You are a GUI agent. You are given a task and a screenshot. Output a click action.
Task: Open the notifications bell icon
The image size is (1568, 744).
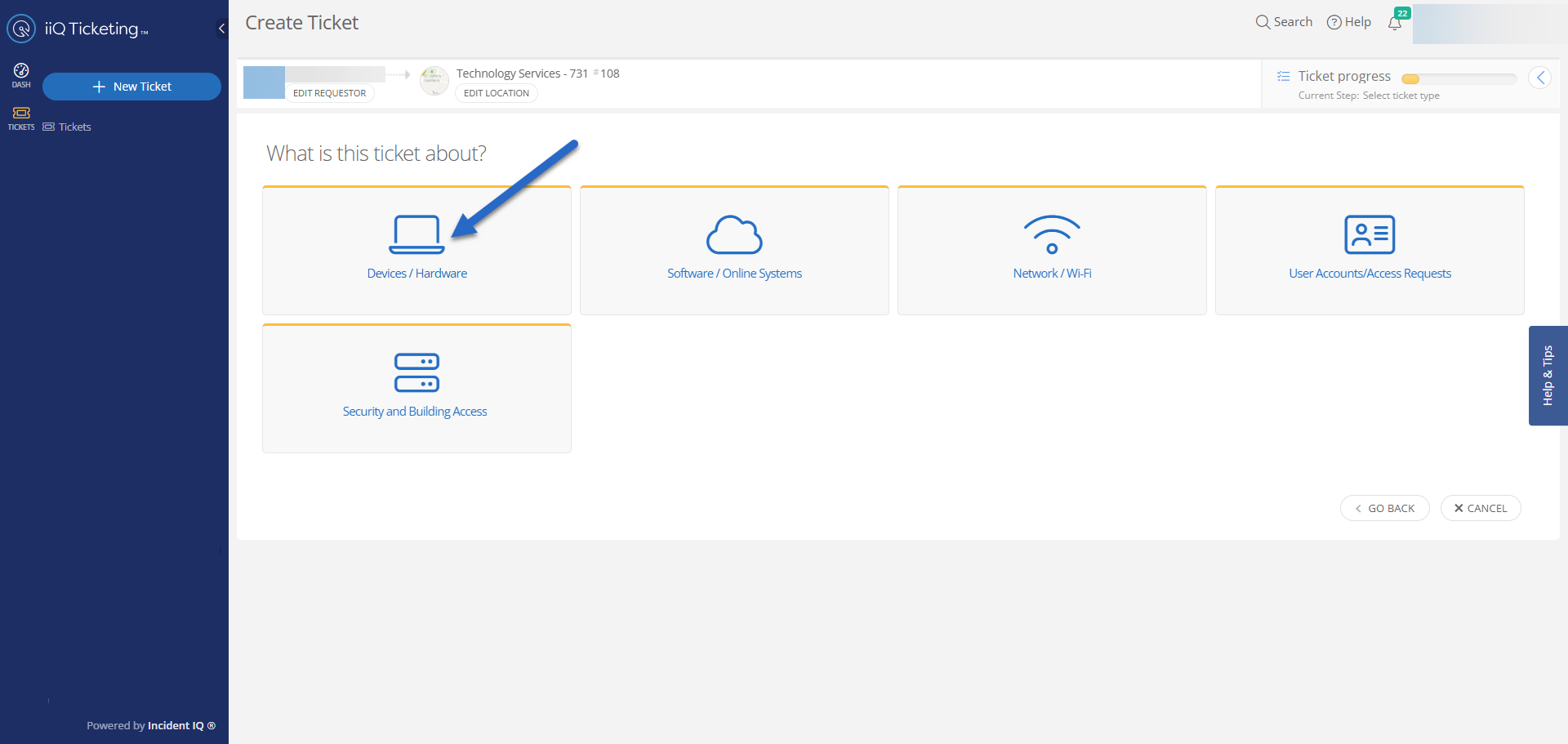(x=1395, y=23)
